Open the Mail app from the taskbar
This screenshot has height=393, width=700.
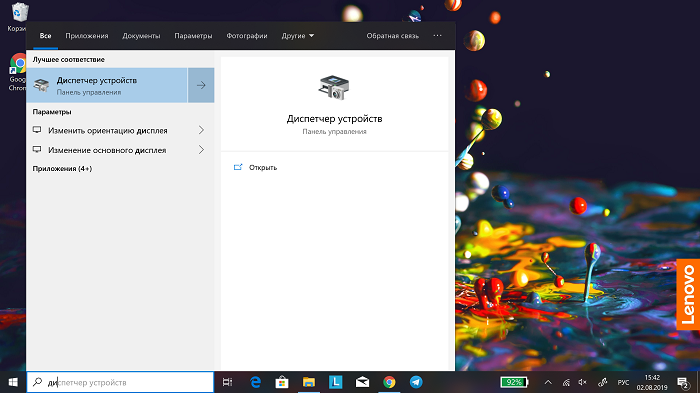(x=362, y=382)
